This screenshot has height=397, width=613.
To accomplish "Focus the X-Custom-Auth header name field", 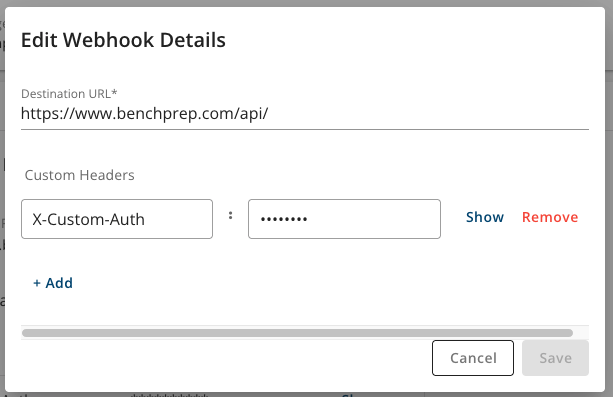I will [117, 219].
